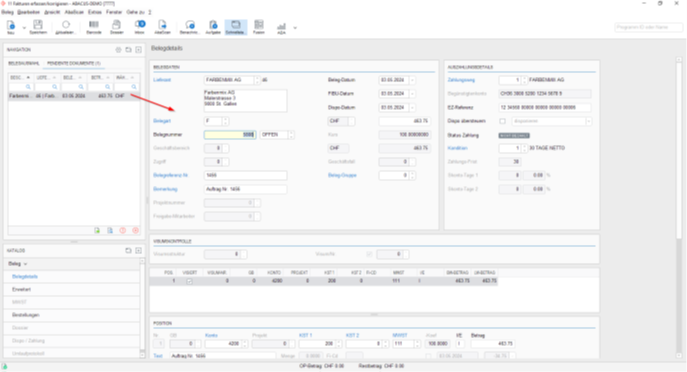Click the Belegreferenz-Nr link label

click(170, 175)
